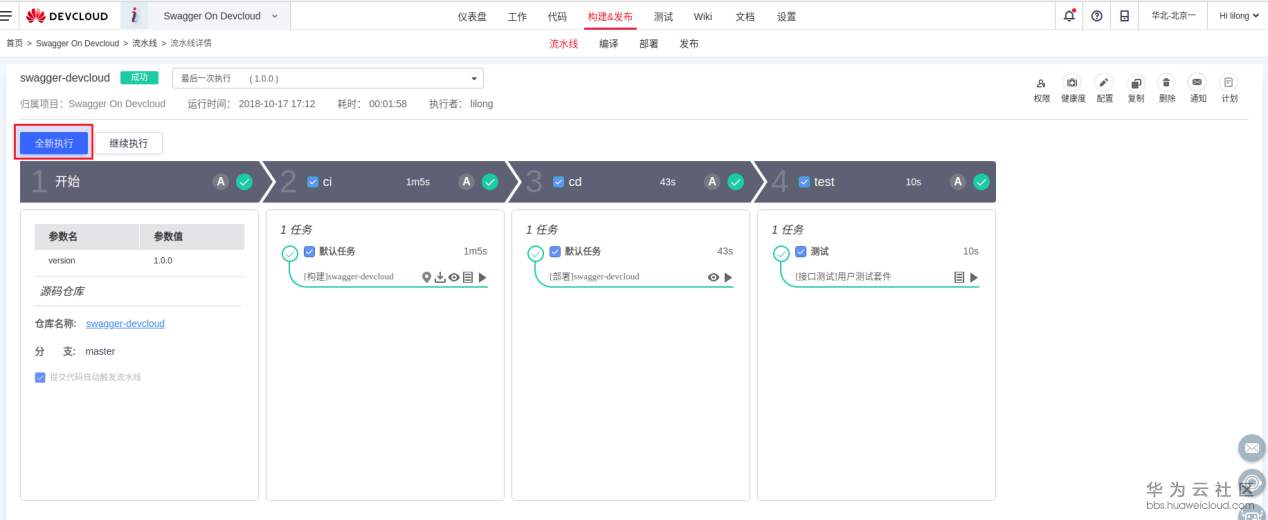Viewport: 1268px width, 520px height.
Task: Open the 设置 menu
Action: pyautogui.click(x=787, y=17)
